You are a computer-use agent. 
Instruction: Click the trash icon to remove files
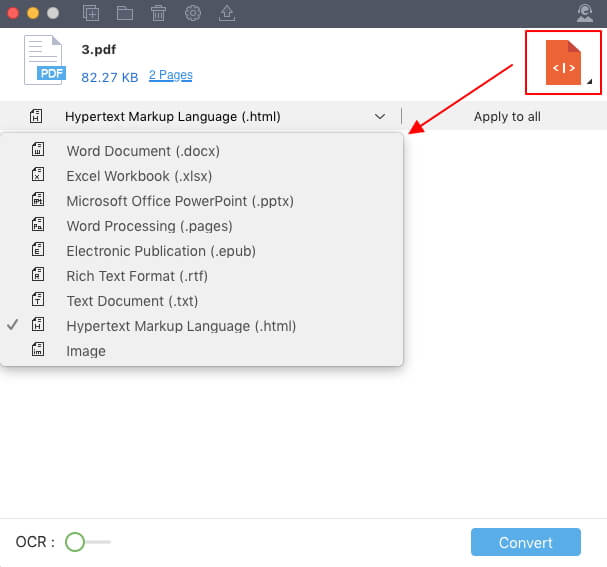158,13
